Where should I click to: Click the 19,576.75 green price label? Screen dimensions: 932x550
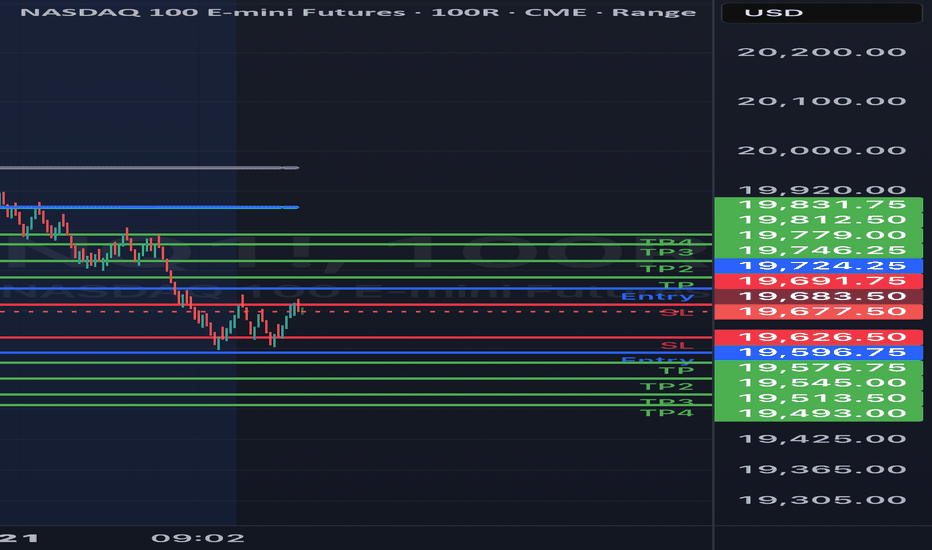(x=818, y=368)
